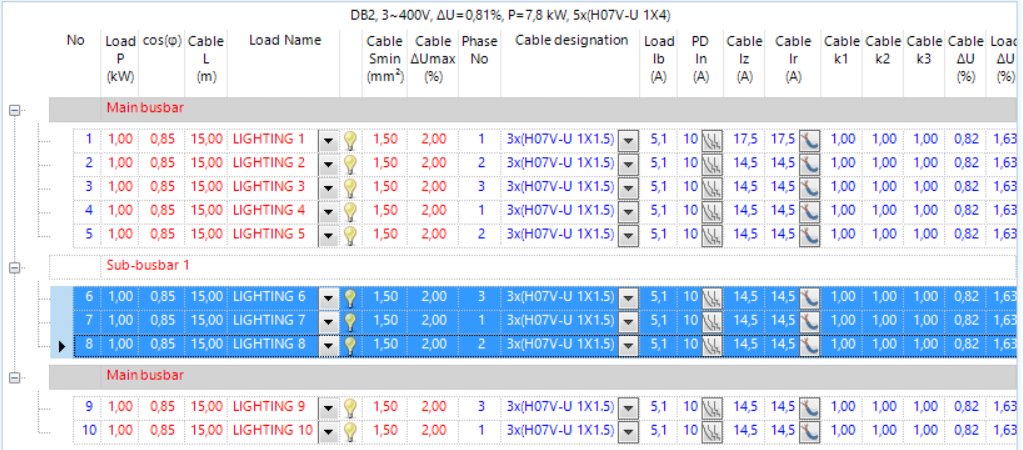Screen dimensions: 1023x450
Task: Click the Load Name column header
Action: tap(286, 41)
